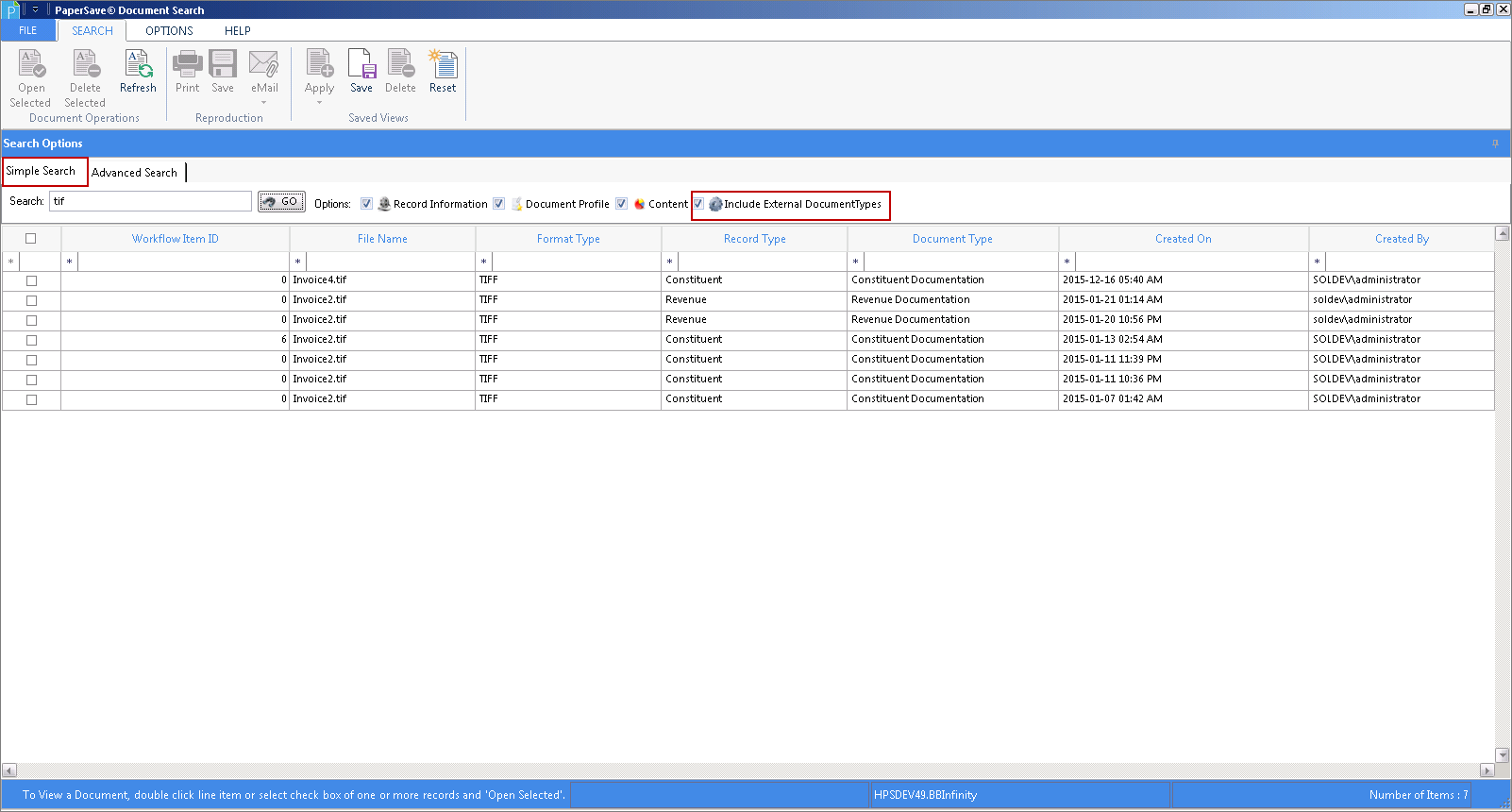This screenshot has height=812, width=1512.
Task: Click the Document Profile icon
Action: point(517,204)
